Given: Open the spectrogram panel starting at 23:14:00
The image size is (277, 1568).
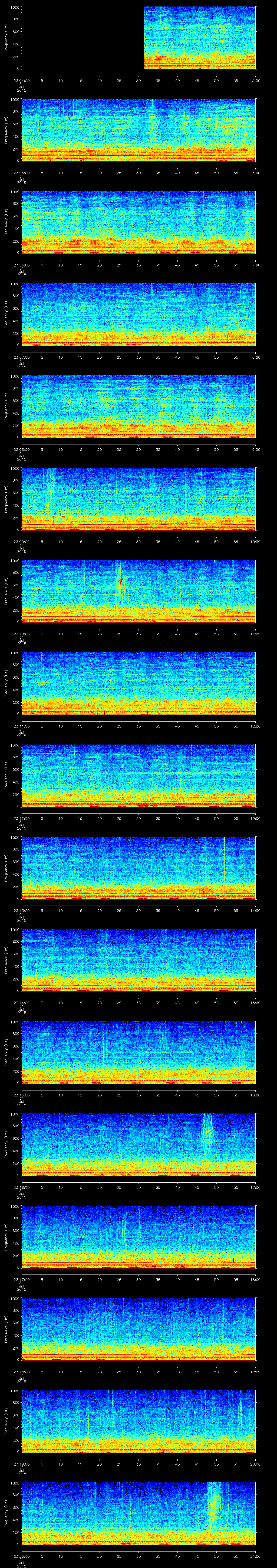Looking at the screenshot, I should (x=138, y=960).
